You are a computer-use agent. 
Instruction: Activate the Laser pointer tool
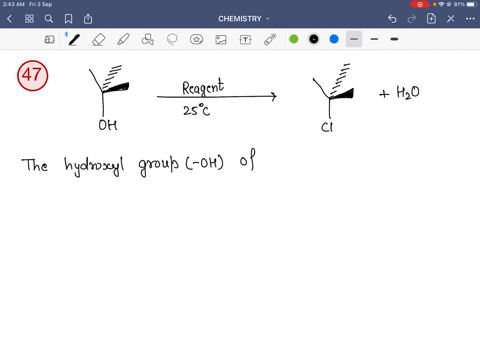(x=270, y=40)
